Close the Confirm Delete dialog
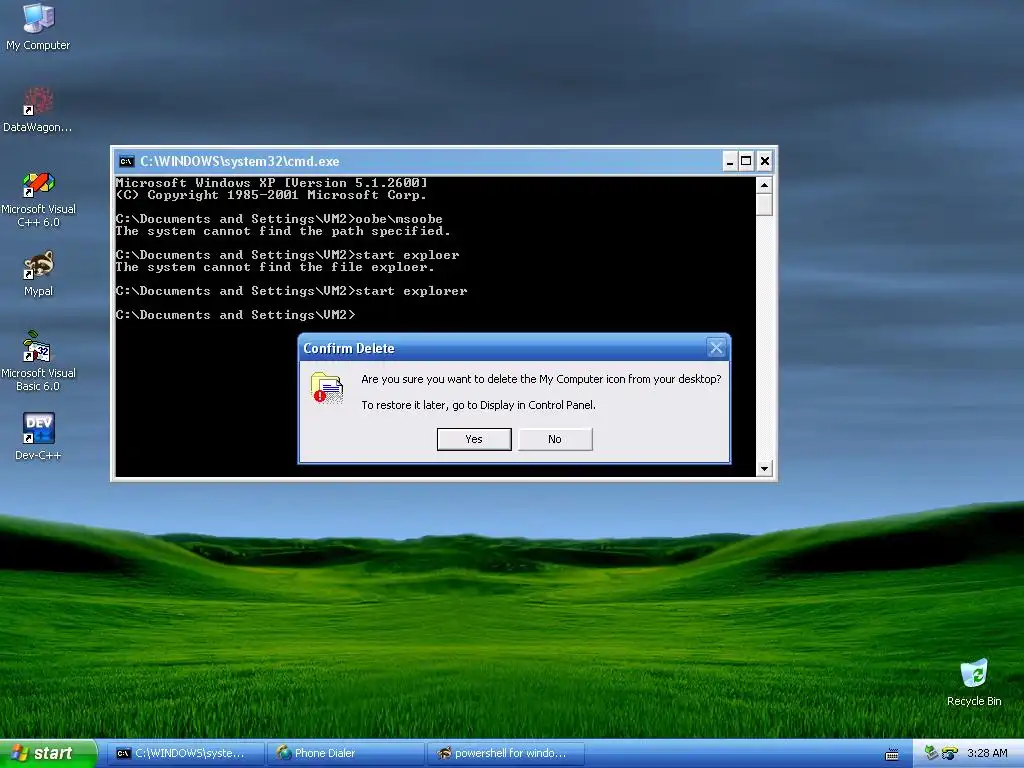This screenshot has width=1024, height=768. pos(716,348)
